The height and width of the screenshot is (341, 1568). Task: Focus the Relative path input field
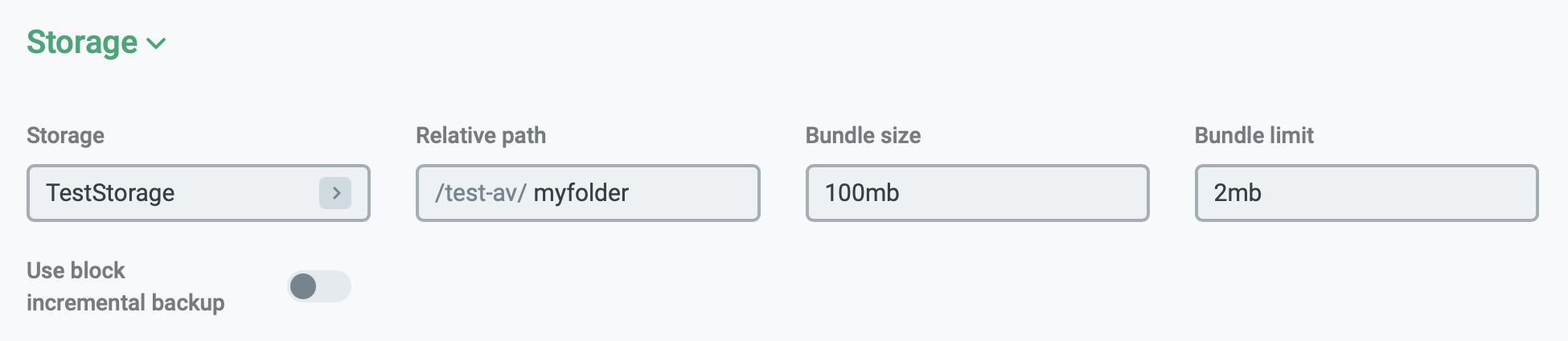click(692, 193)
